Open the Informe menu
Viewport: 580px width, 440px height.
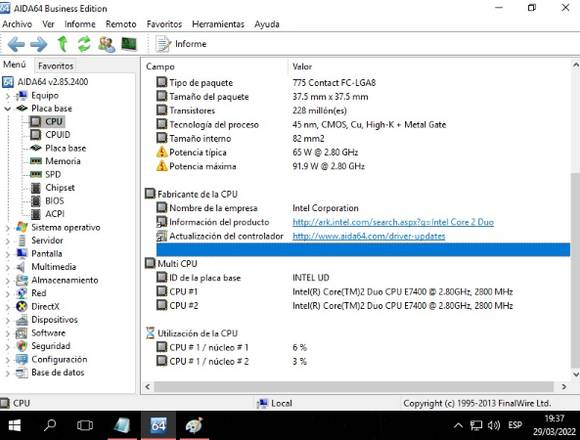click(80, 24)
